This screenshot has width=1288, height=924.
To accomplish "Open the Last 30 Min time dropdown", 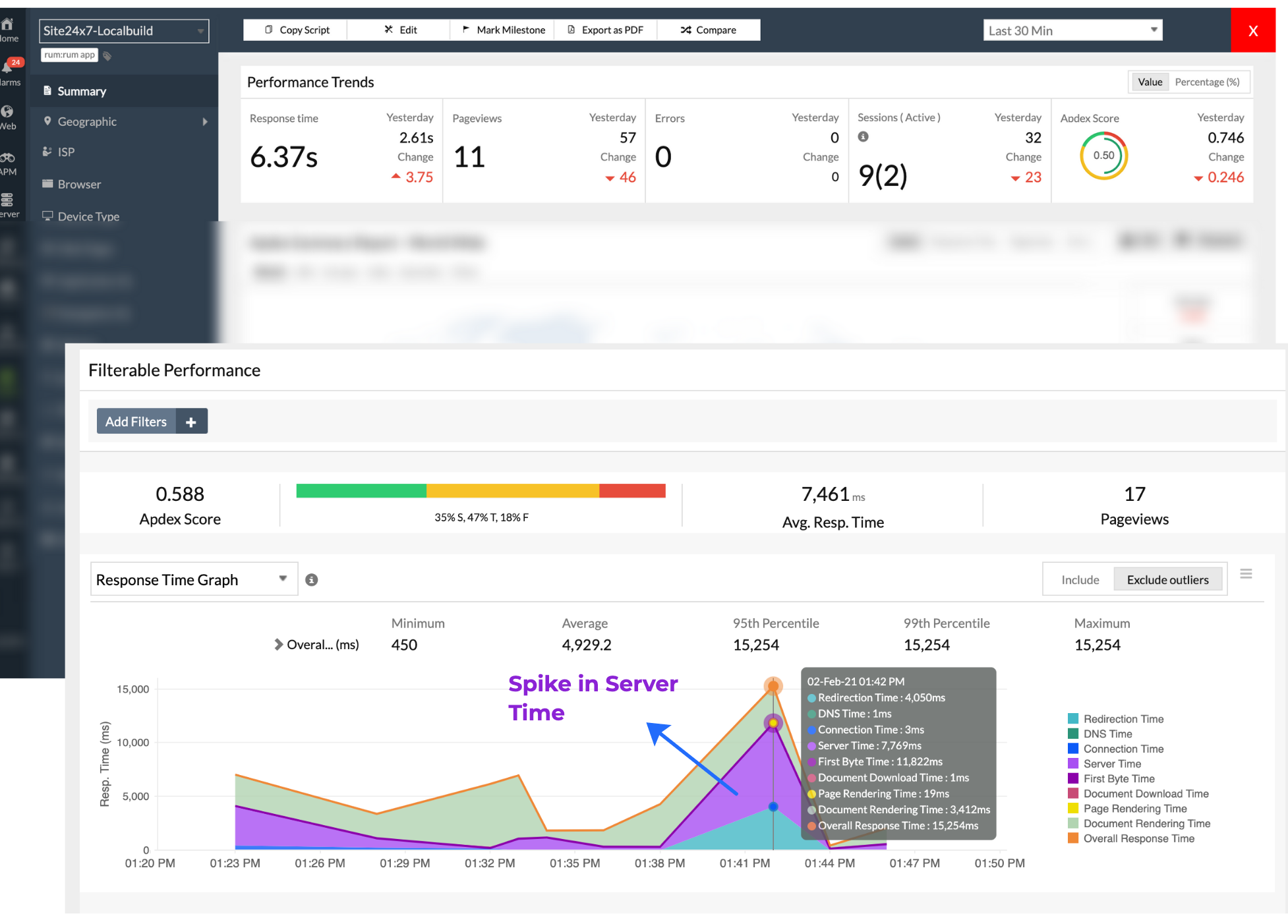I will (x=1072, y=30).
